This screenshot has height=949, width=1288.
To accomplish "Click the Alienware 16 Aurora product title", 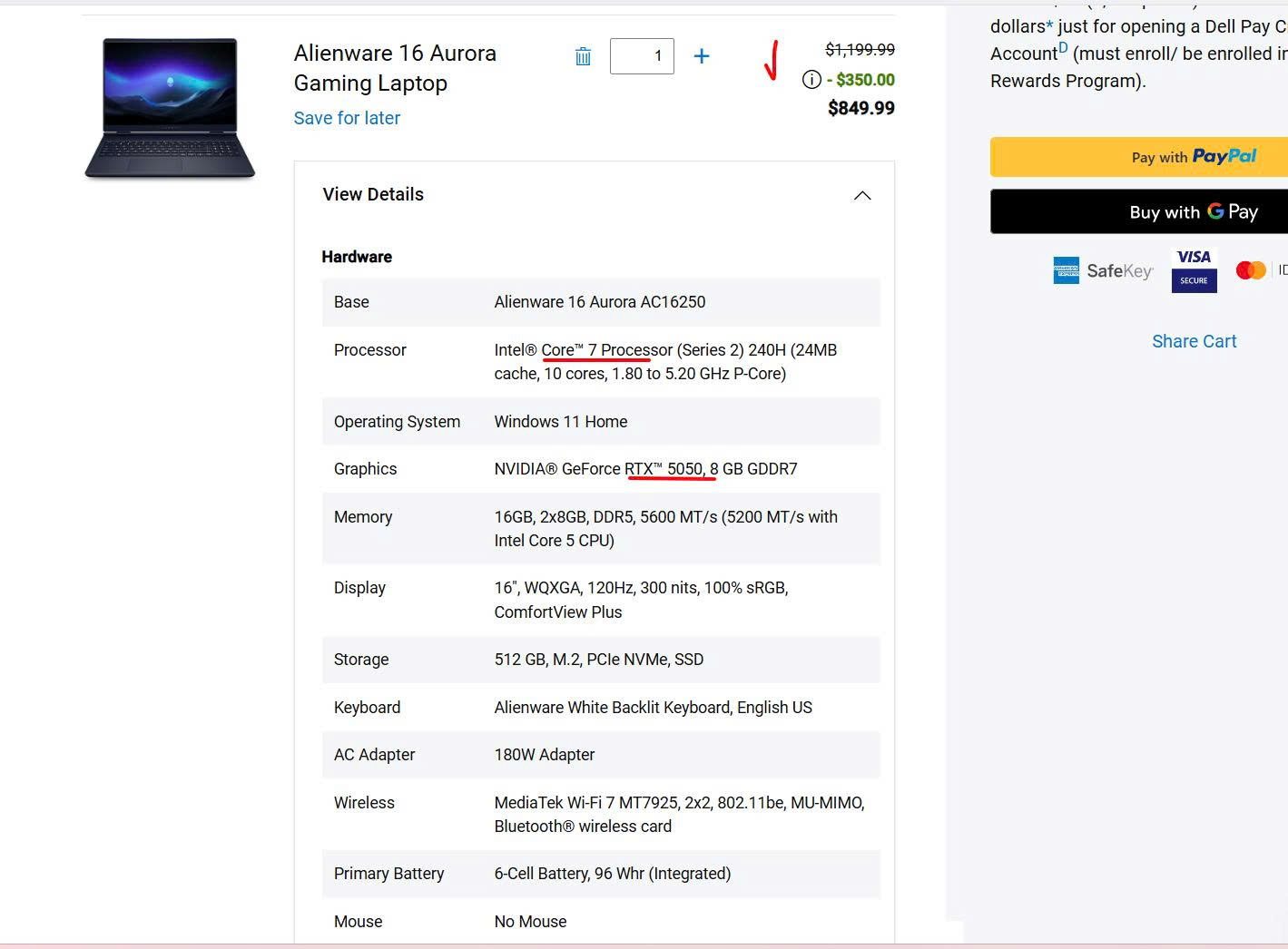I will tap(395, 68).
